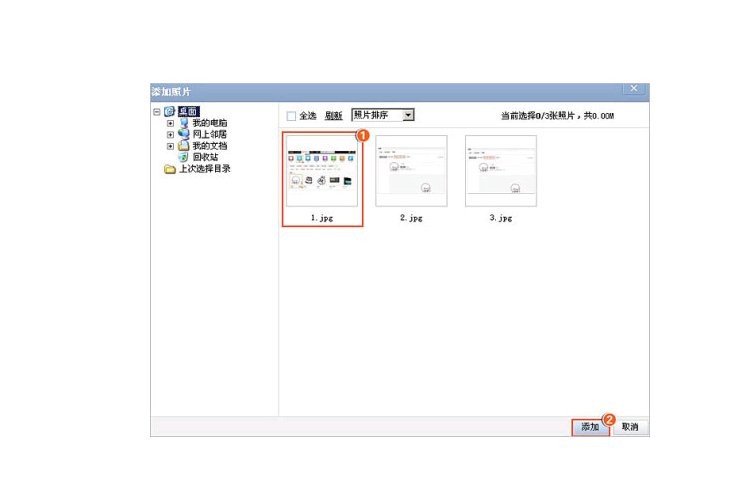Viewport: 754px width, 477px height.
Task: Click the 取消 cancel button
Action: click(630, 427)
